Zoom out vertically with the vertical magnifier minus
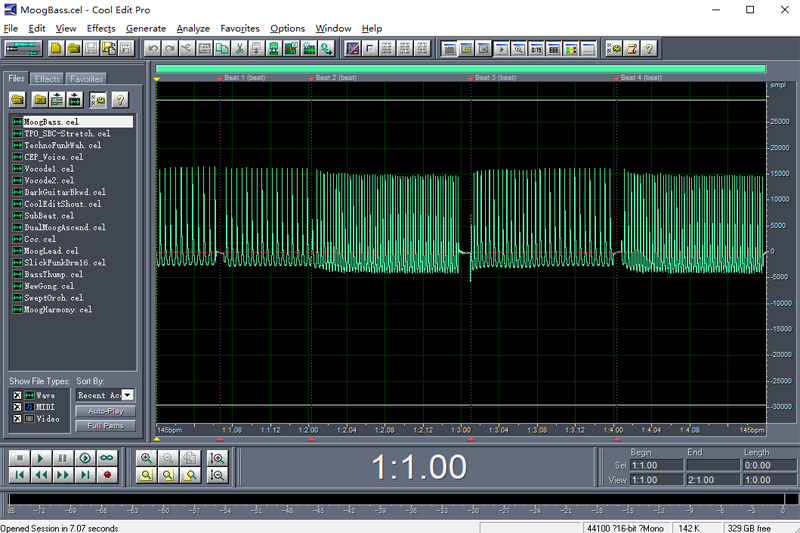This screenshot has height=533, width=800. [x=217, y=475]
